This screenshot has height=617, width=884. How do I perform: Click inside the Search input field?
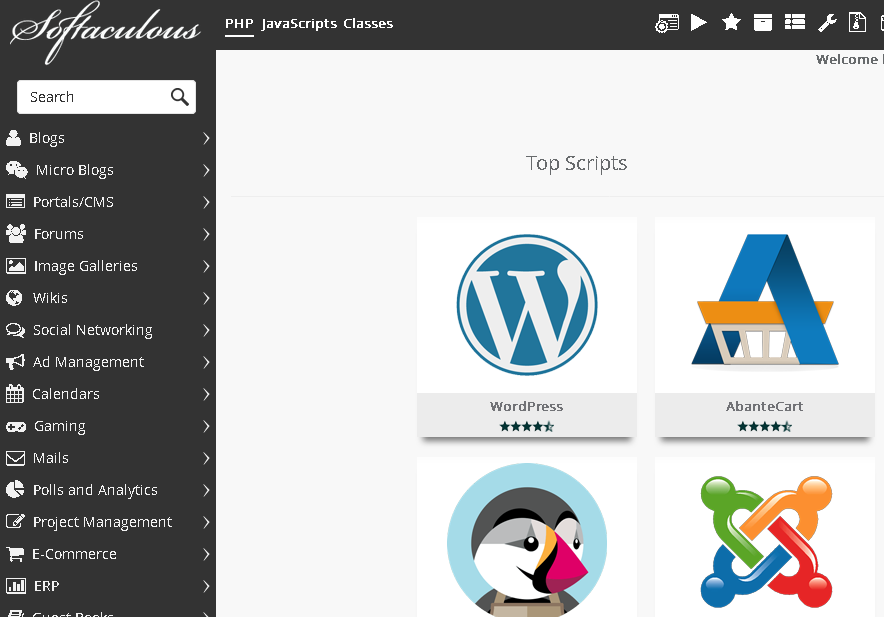coord(107,97)
